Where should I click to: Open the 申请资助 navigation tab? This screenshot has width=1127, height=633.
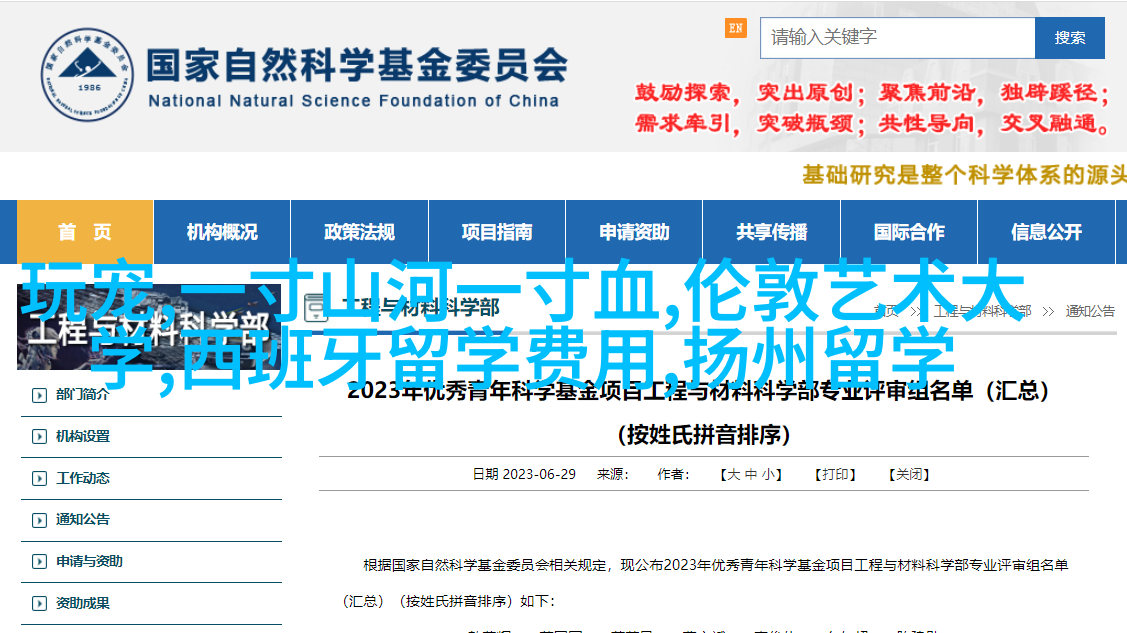[634, 232]
